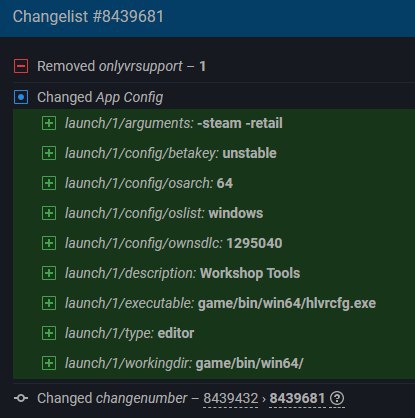Select the description value 'Workshop Tools'
This screenshot has width=415, height=418.
(250, 273)
